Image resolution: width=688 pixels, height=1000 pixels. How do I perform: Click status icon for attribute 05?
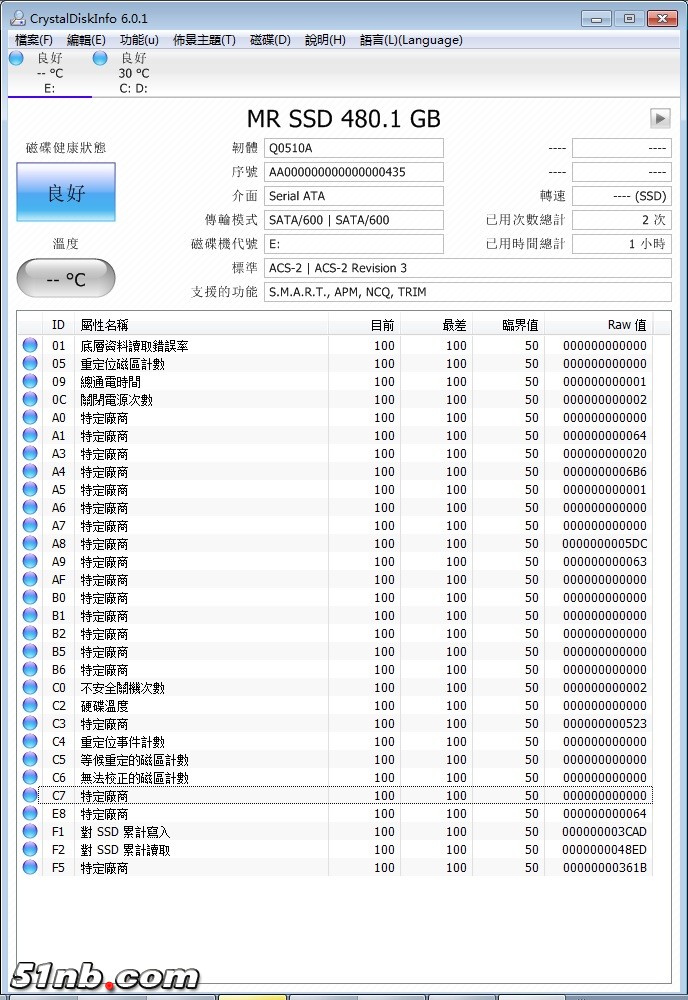click(x=30, y=363)
